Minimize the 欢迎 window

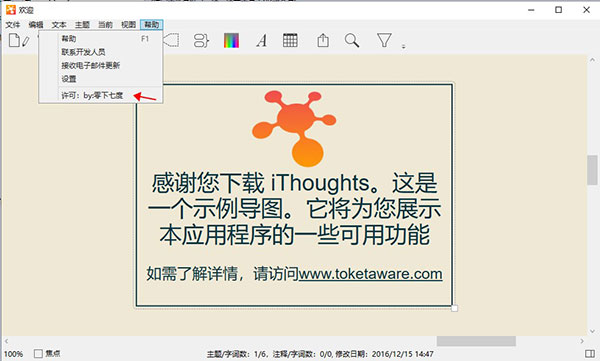pos(531,10)
